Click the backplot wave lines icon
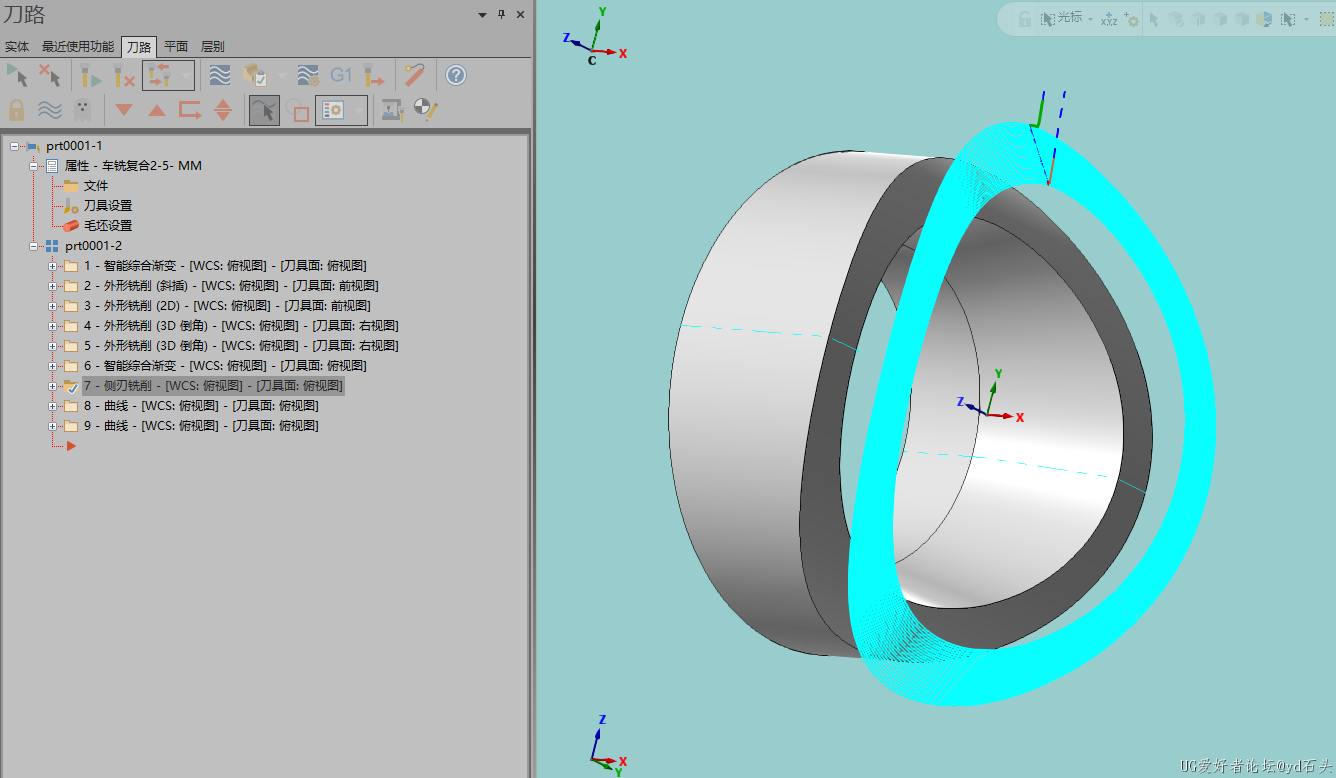Viewport: 1336px width, 778px height. tap(220, 75)
